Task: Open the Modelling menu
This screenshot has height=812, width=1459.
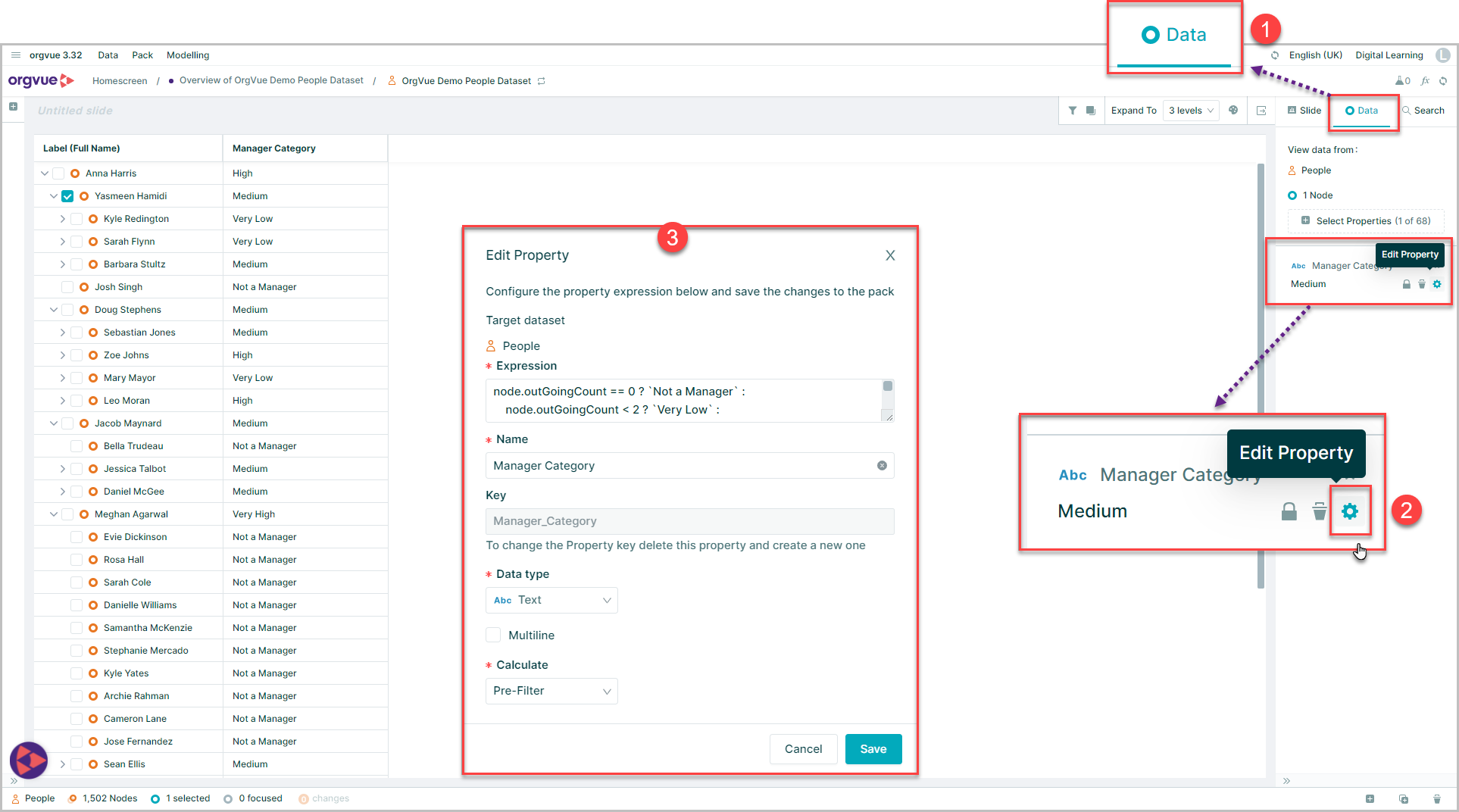Action: coord(188,55)
